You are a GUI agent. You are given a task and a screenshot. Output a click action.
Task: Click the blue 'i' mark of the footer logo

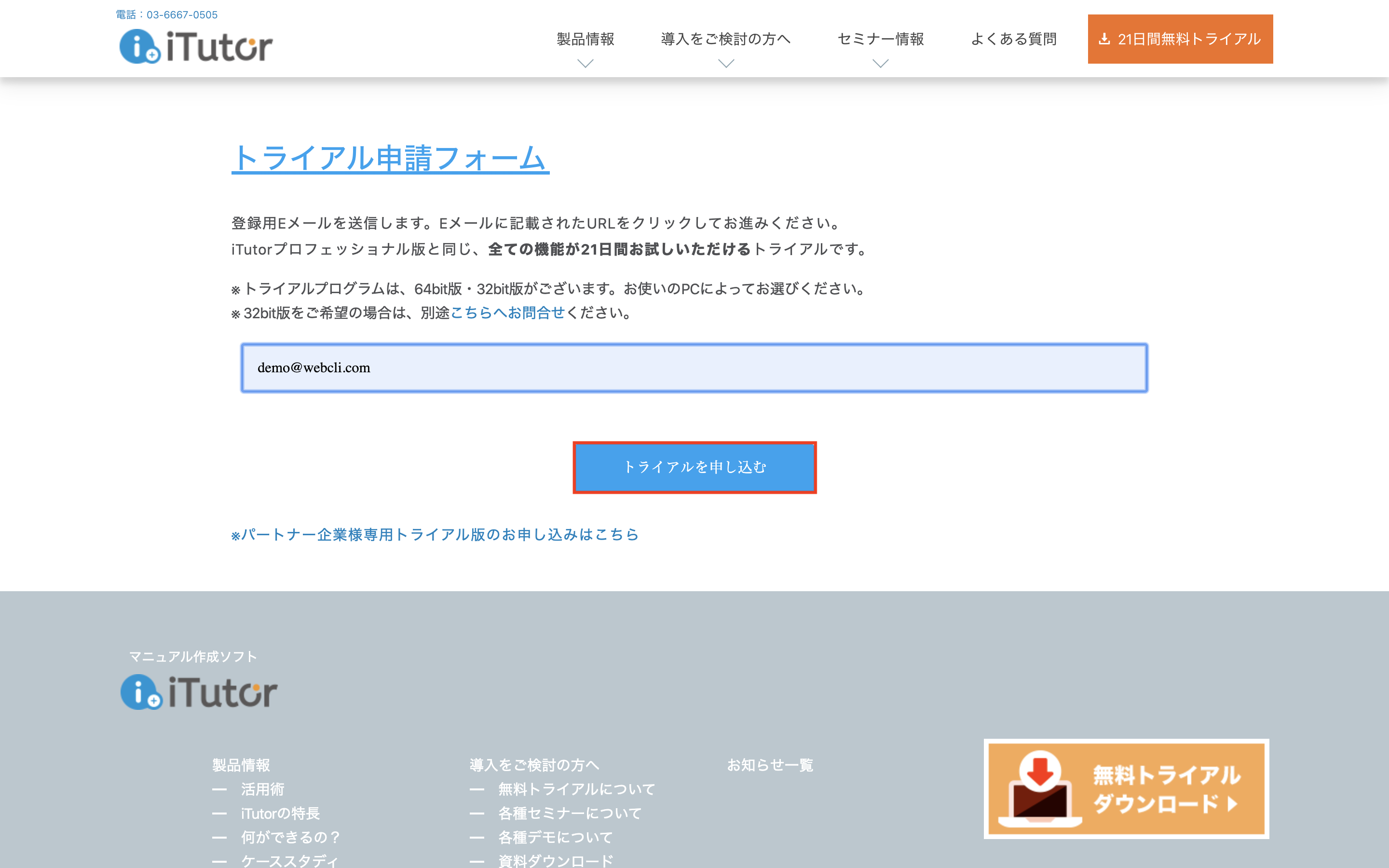point(139,692)
